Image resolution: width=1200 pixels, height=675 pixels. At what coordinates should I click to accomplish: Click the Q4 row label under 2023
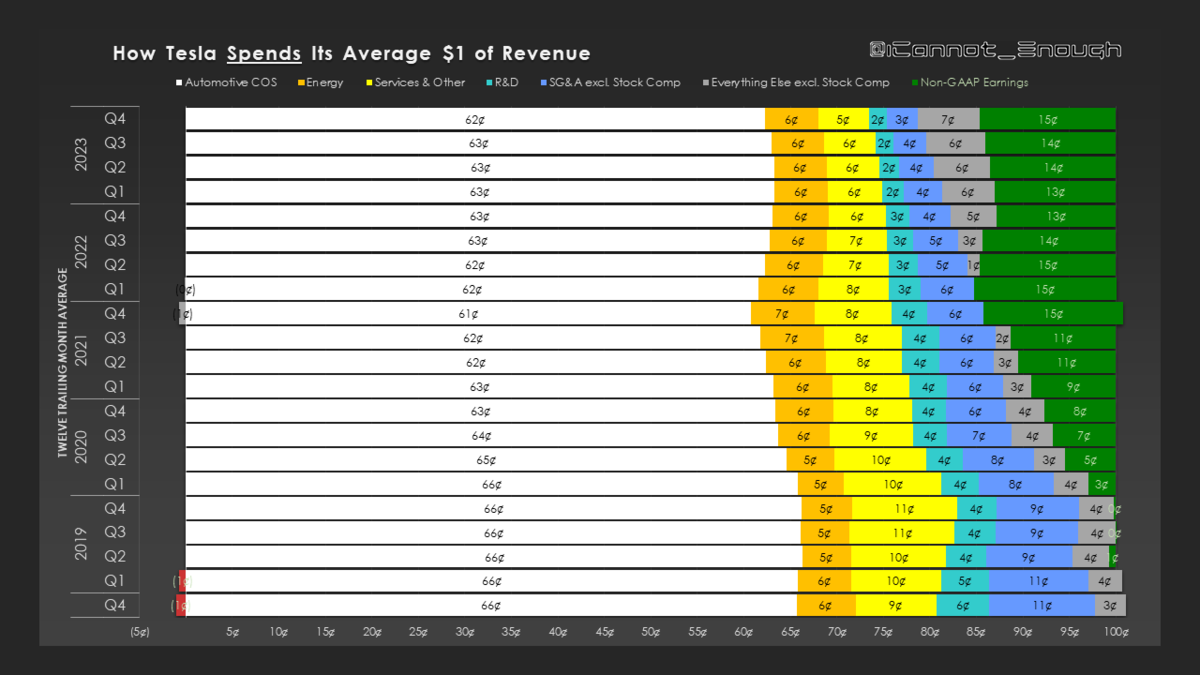point(115,119)
